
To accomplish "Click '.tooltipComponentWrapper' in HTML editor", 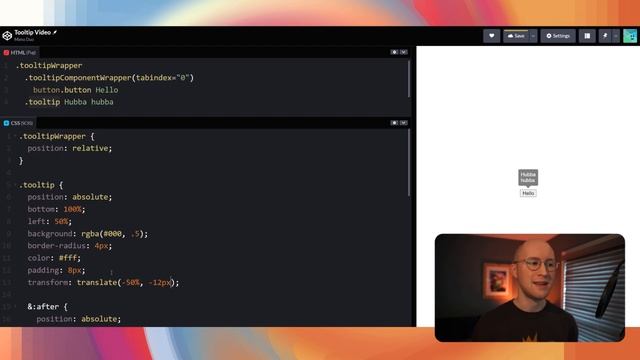I will (78, 78).
